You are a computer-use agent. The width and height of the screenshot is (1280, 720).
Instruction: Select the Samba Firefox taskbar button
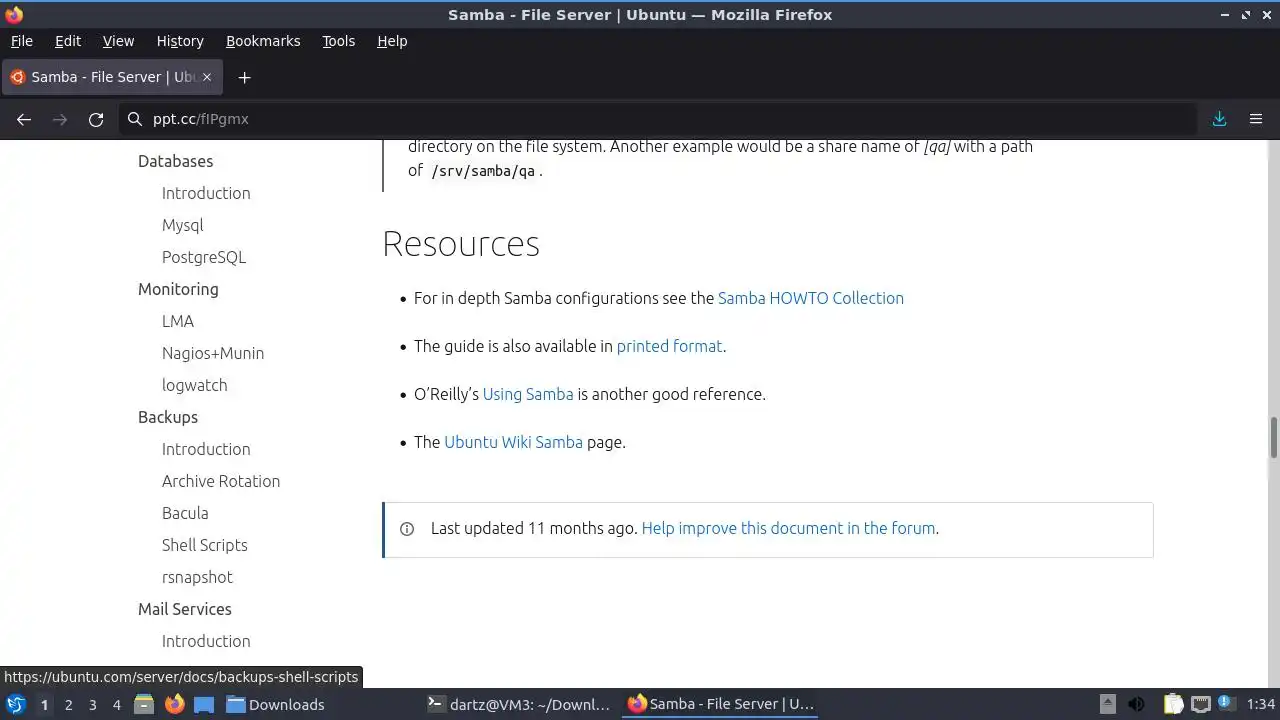coord(720,704)
